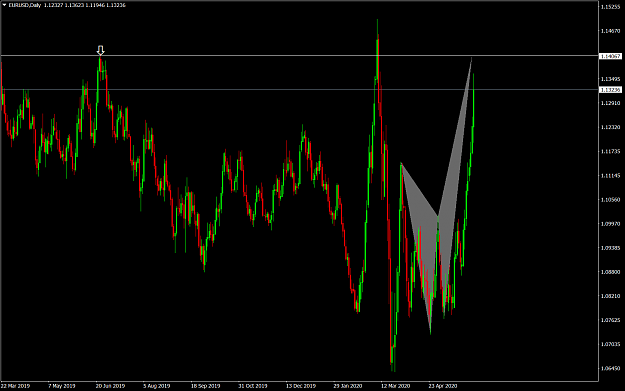
Task: Select the white down-arrow marker above the June 2019 high
Action: point(100,50)
